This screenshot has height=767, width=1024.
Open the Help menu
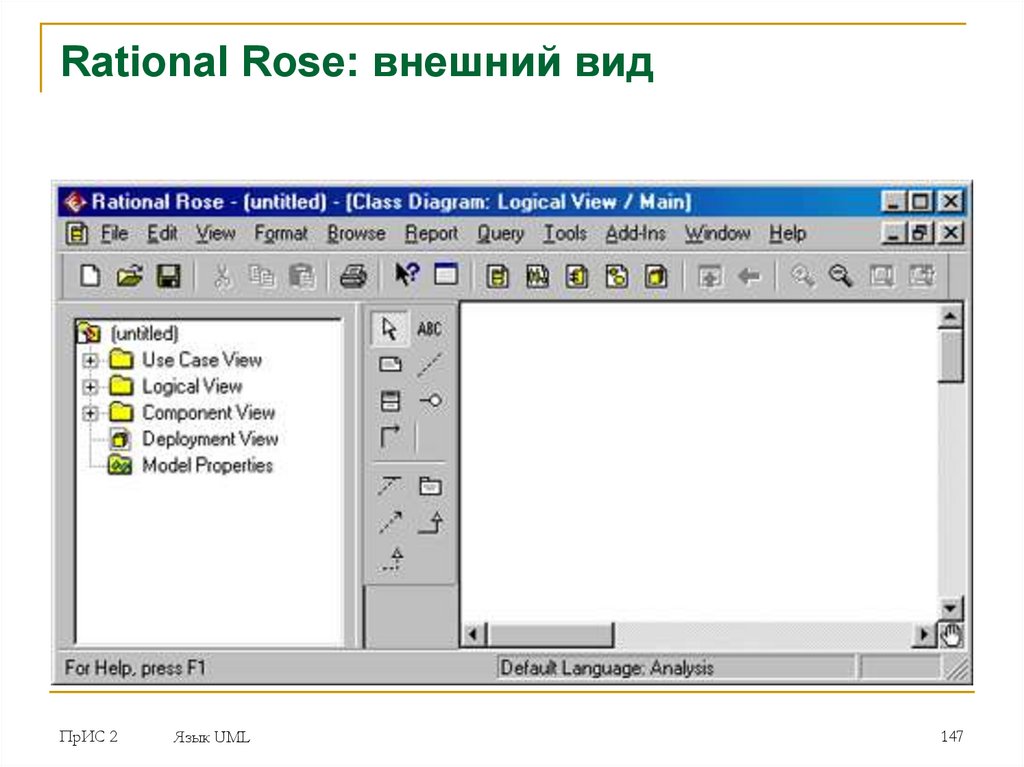point(787,234)
